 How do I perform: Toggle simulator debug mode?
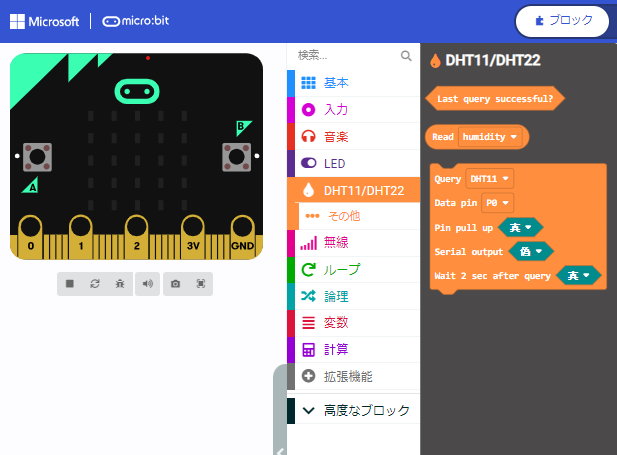point(120,284)
